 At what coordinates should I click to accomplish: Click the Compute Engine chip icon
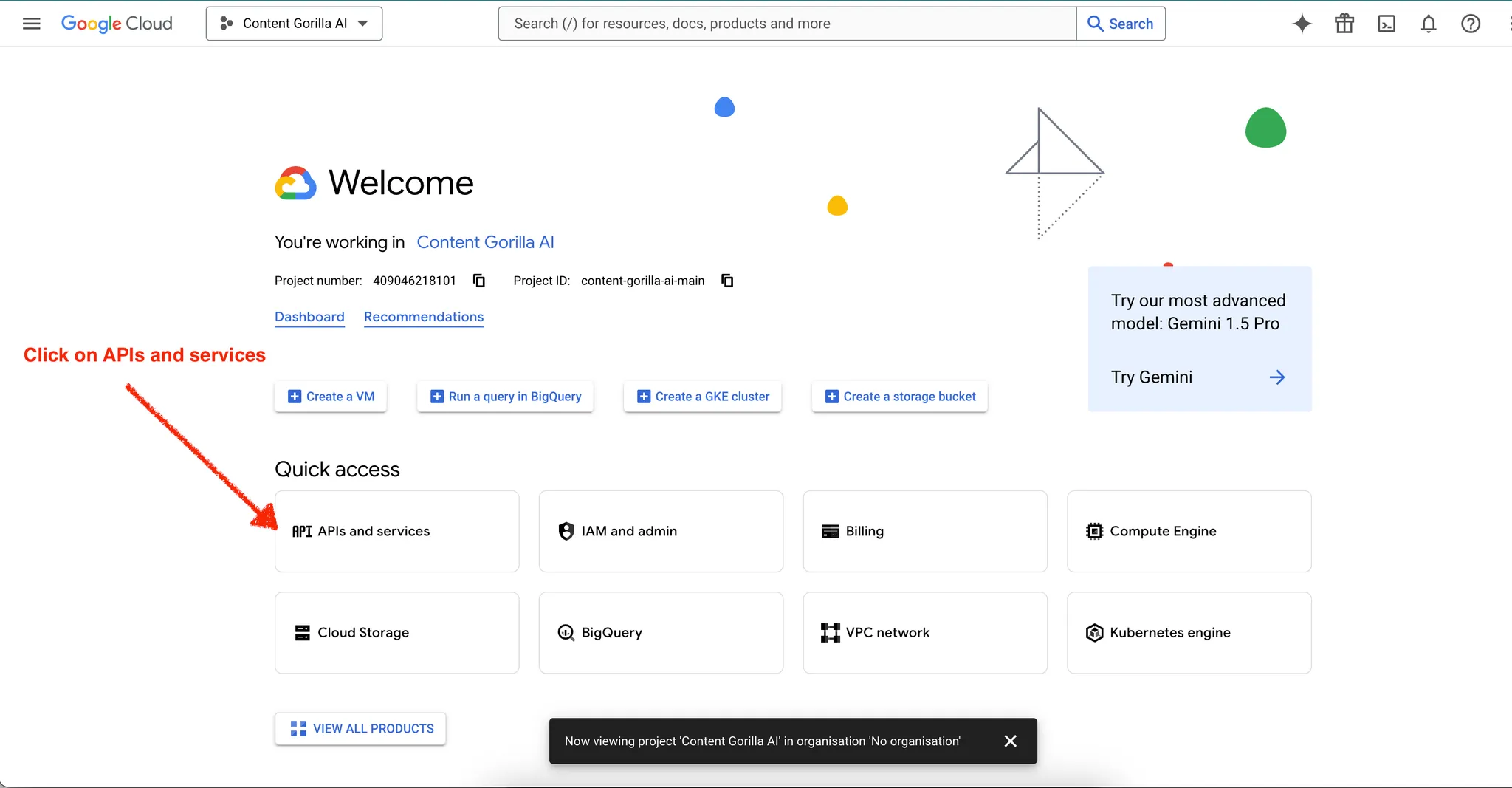click(1094, 531)
